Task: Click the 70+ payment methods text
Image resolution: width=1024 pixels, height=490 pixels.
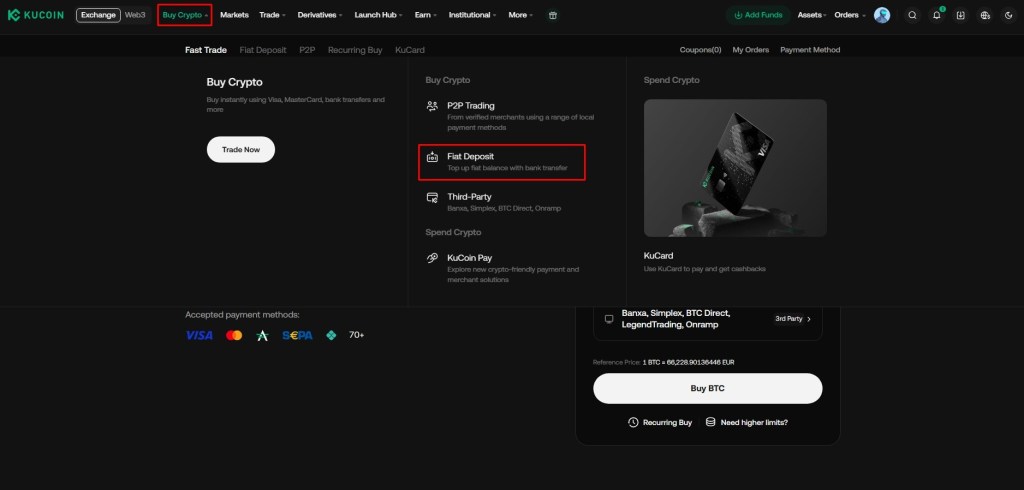Action: tap(357, 335)
